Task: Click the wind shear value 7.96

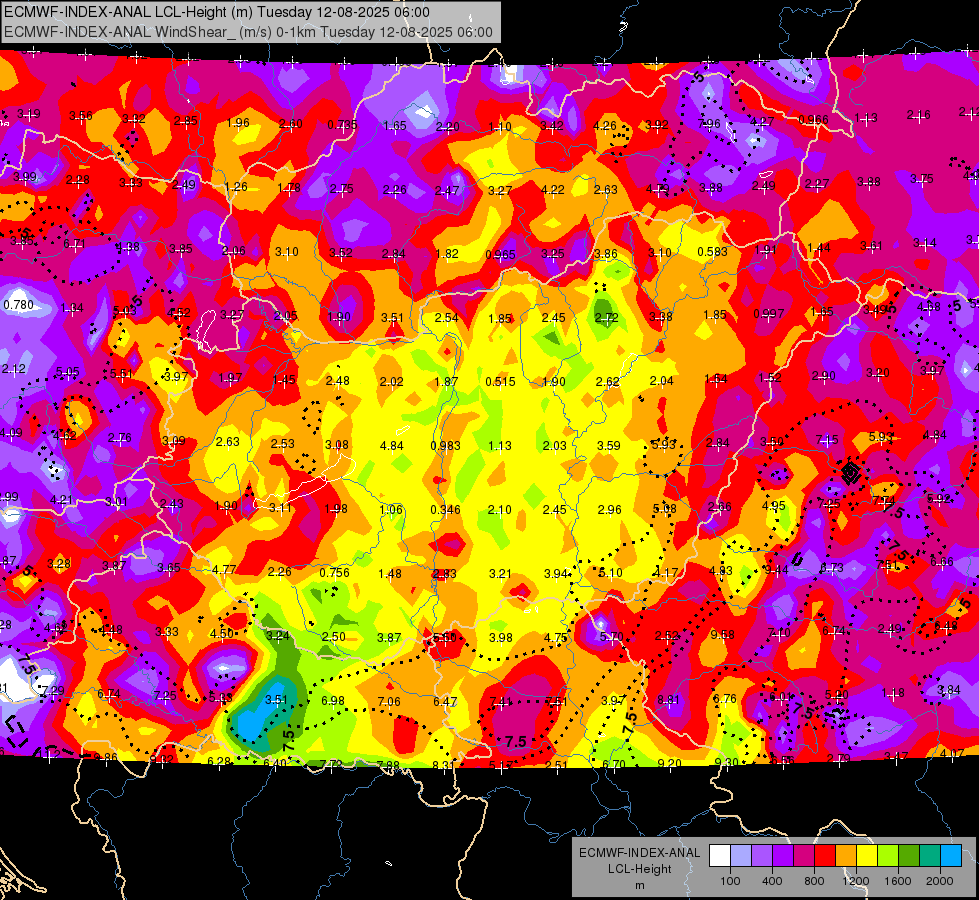Action: tap(709, 124)
